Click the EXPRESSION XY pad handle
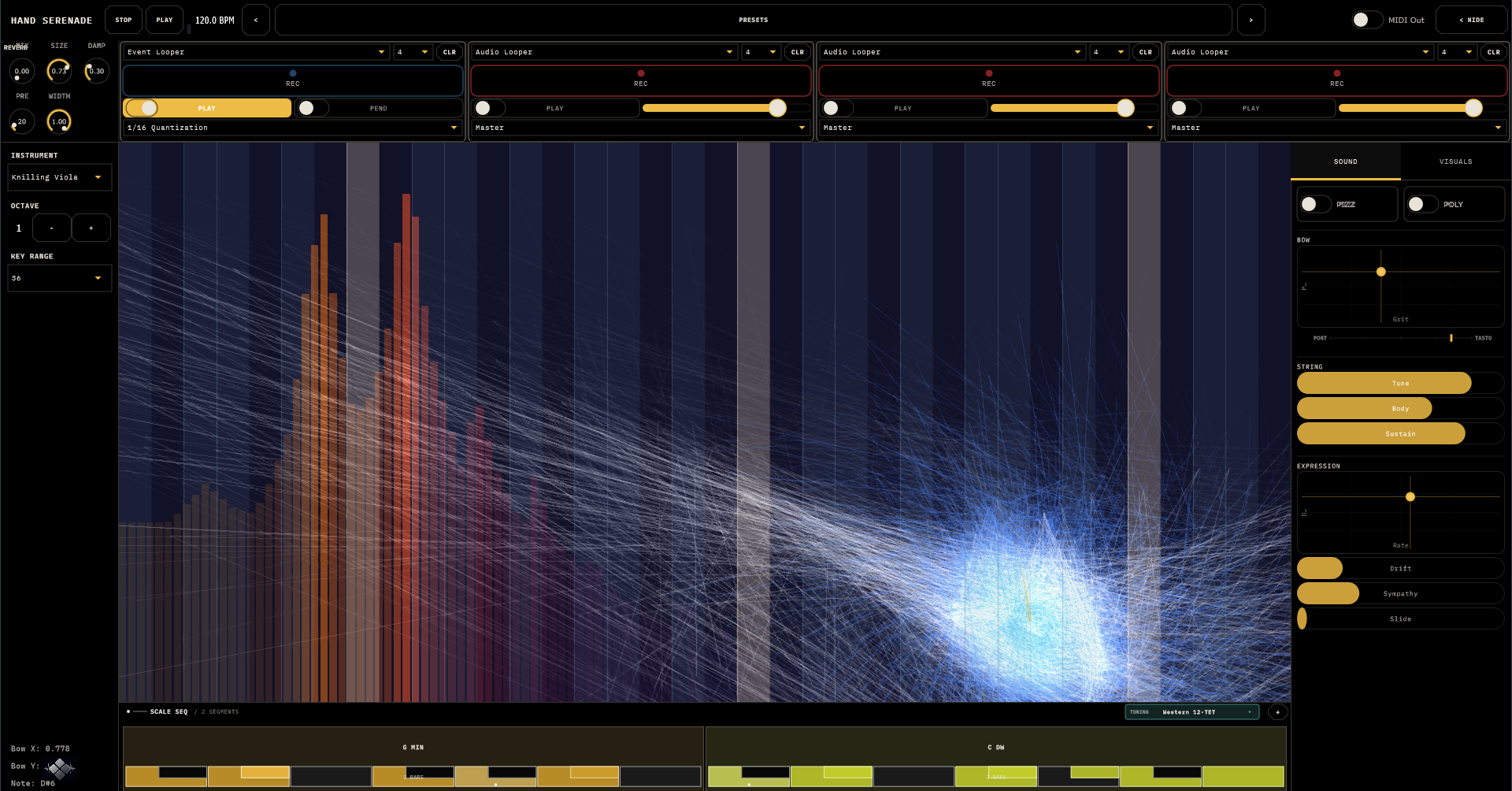Viewport: 1512px width, 791px height. (x=1410, y=496)
